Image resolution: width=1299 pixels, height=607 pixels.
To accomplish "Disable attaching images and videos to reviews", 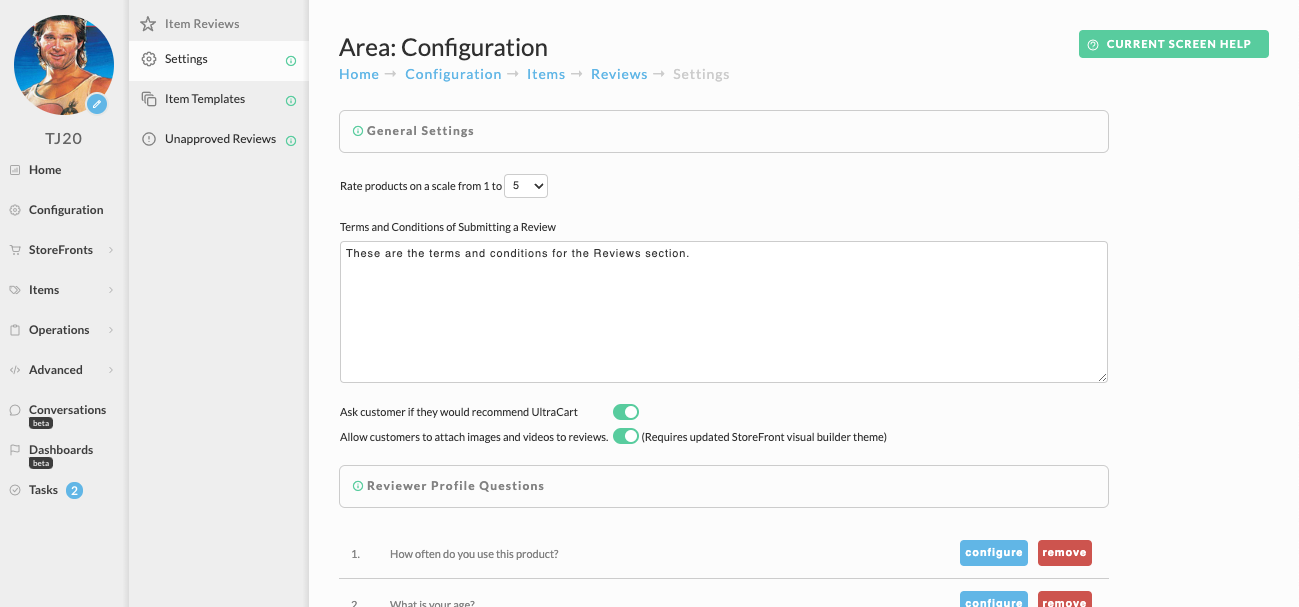I will coord(626,436).
